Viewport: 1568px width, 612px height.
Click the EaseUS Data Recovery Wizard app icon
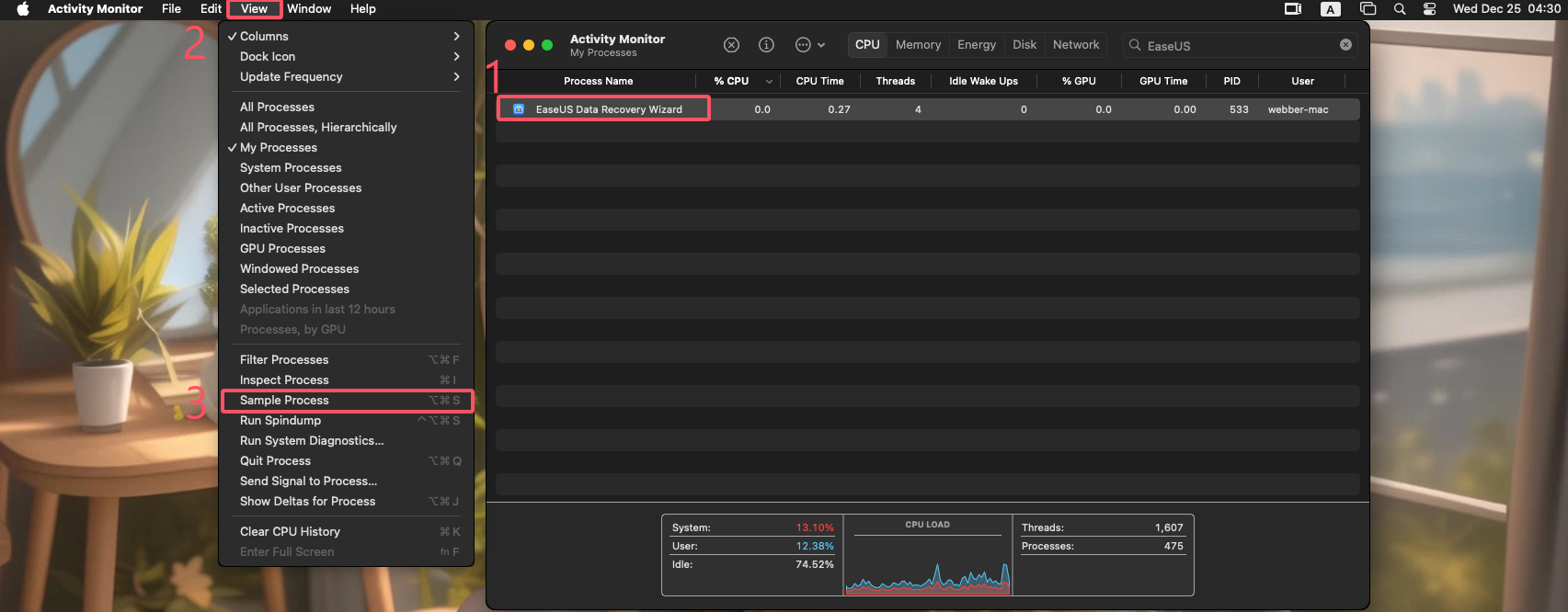[519, 109]
